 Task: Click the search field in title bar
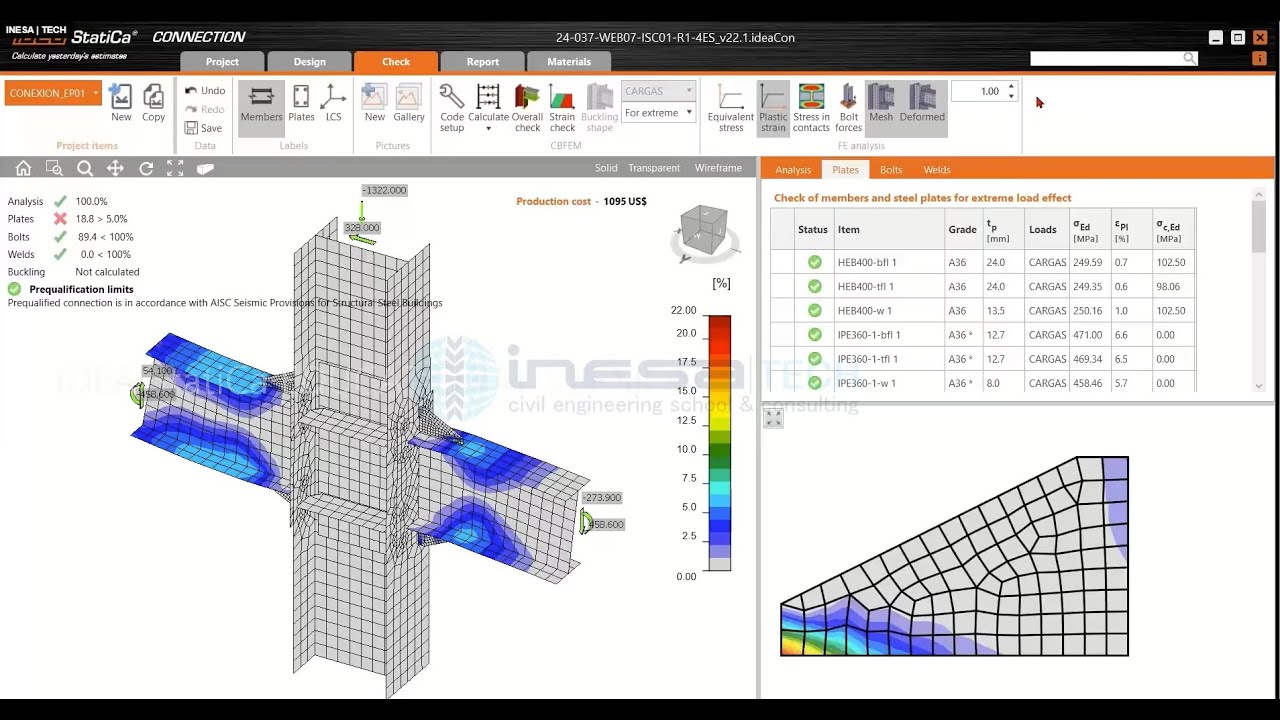click(x=1113, y=59)
